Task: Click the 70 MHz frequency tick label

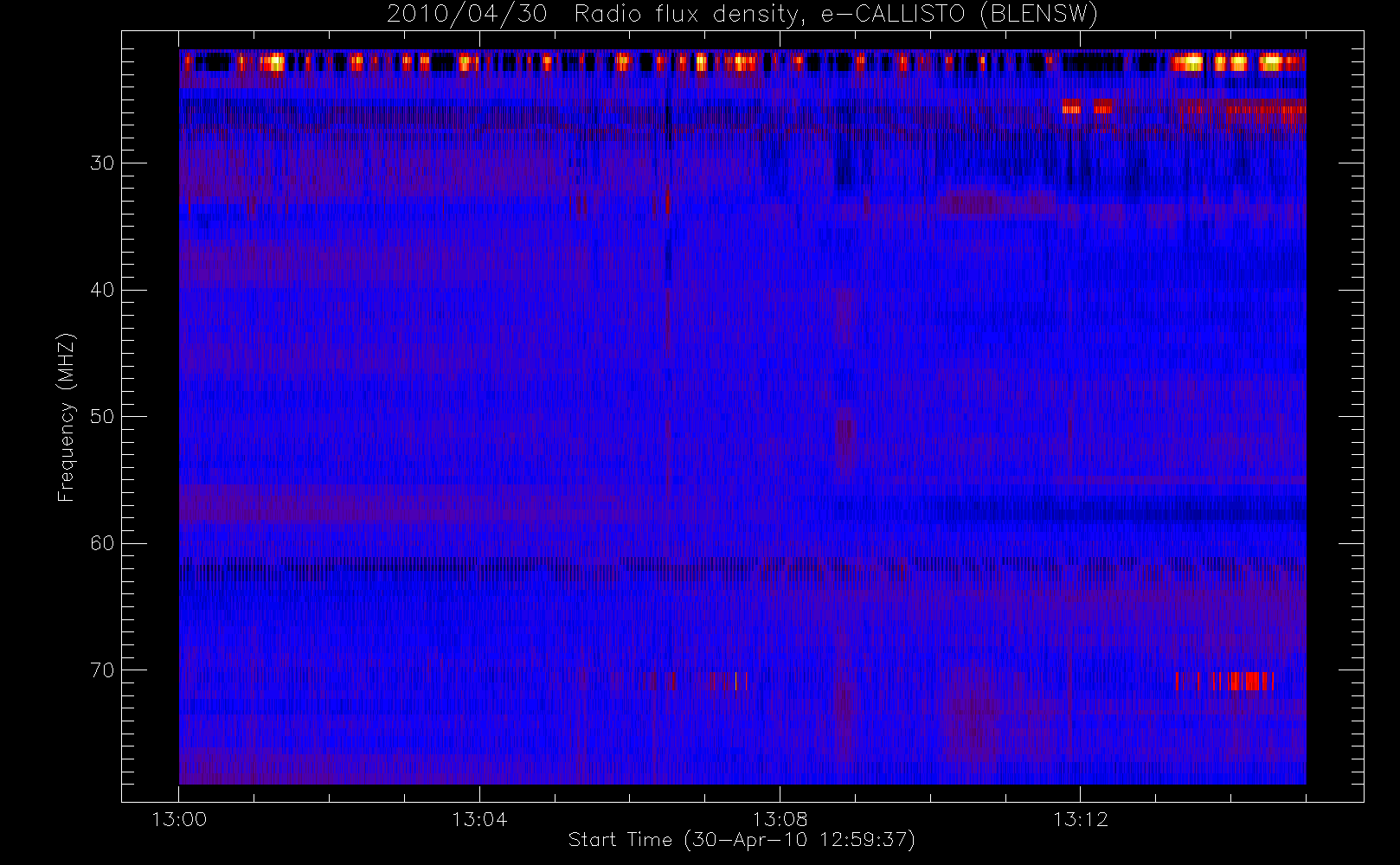Action: 102,670
